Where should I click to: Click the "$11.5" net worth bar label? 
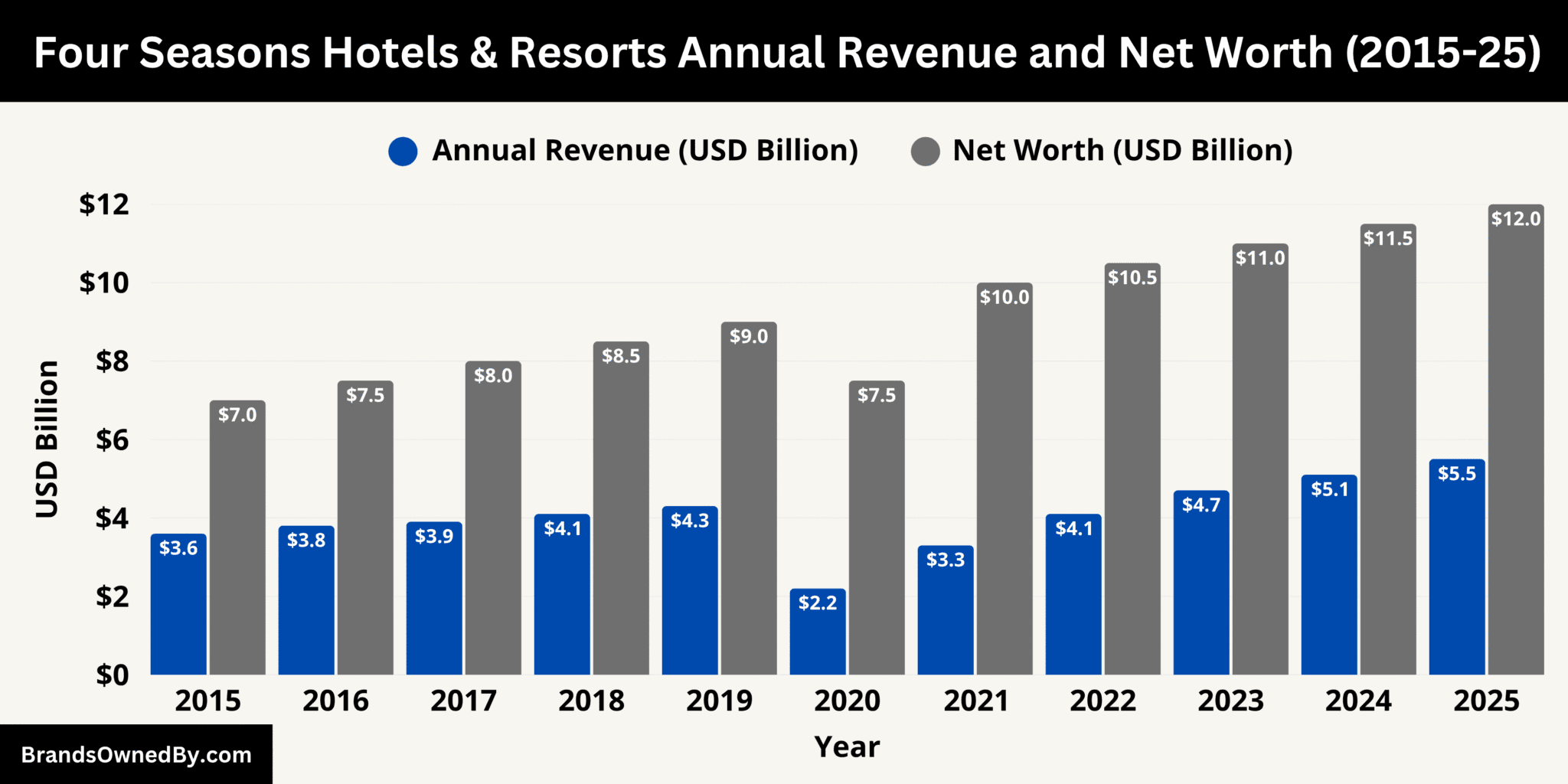1388,239
